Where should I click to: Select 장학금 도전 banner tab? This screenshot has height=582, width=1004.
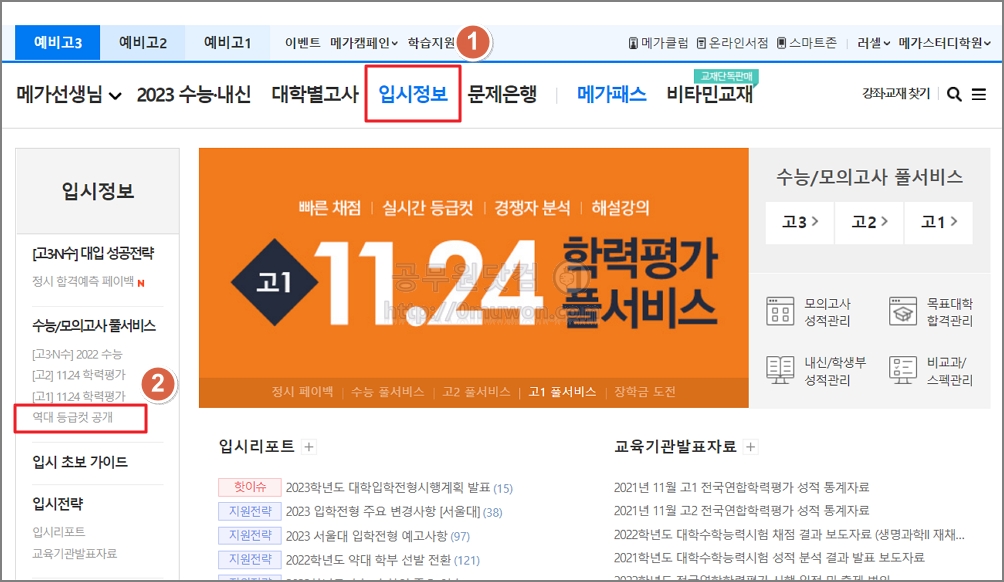tap(645, 392)
